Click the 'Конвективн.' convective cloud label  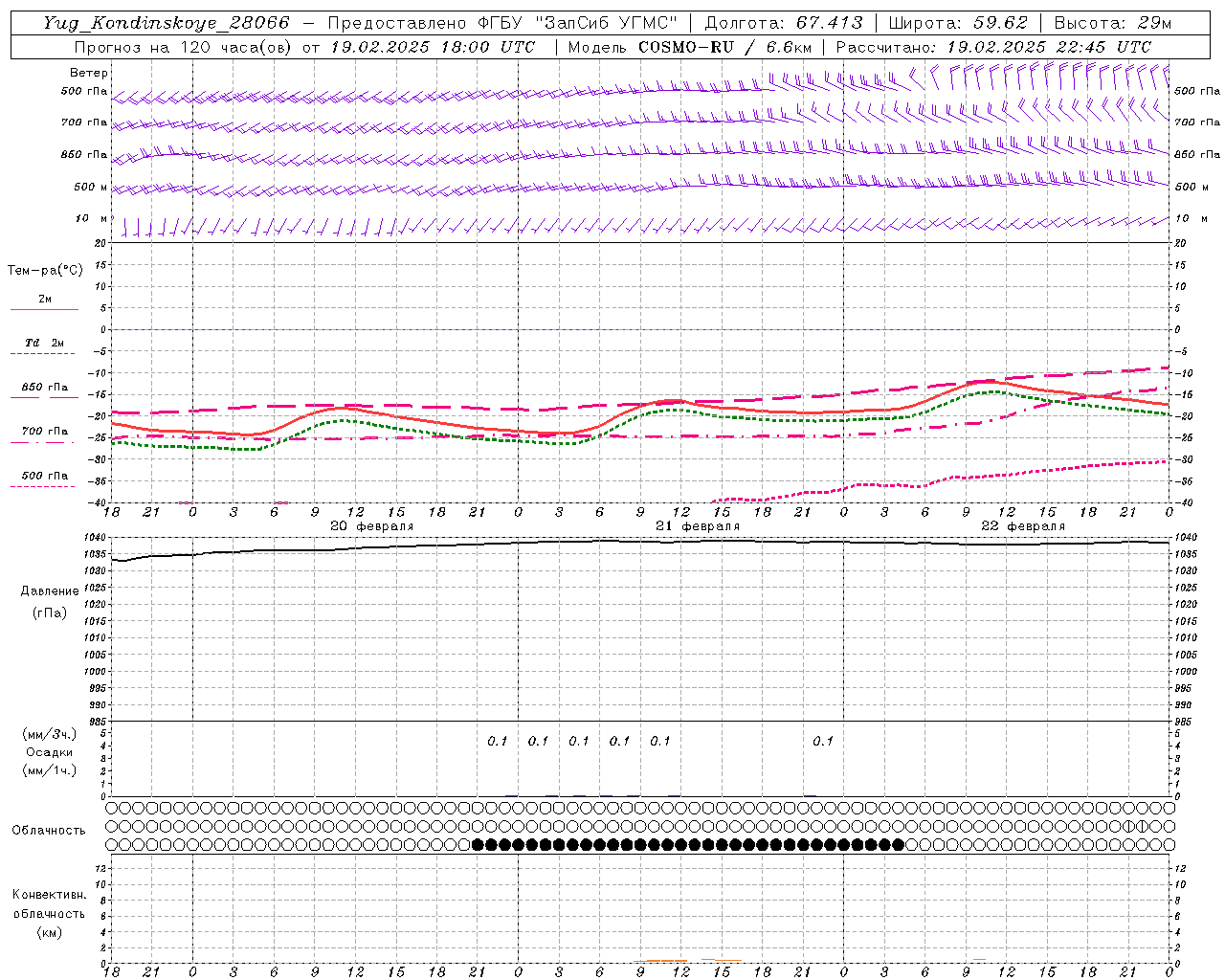49,895
